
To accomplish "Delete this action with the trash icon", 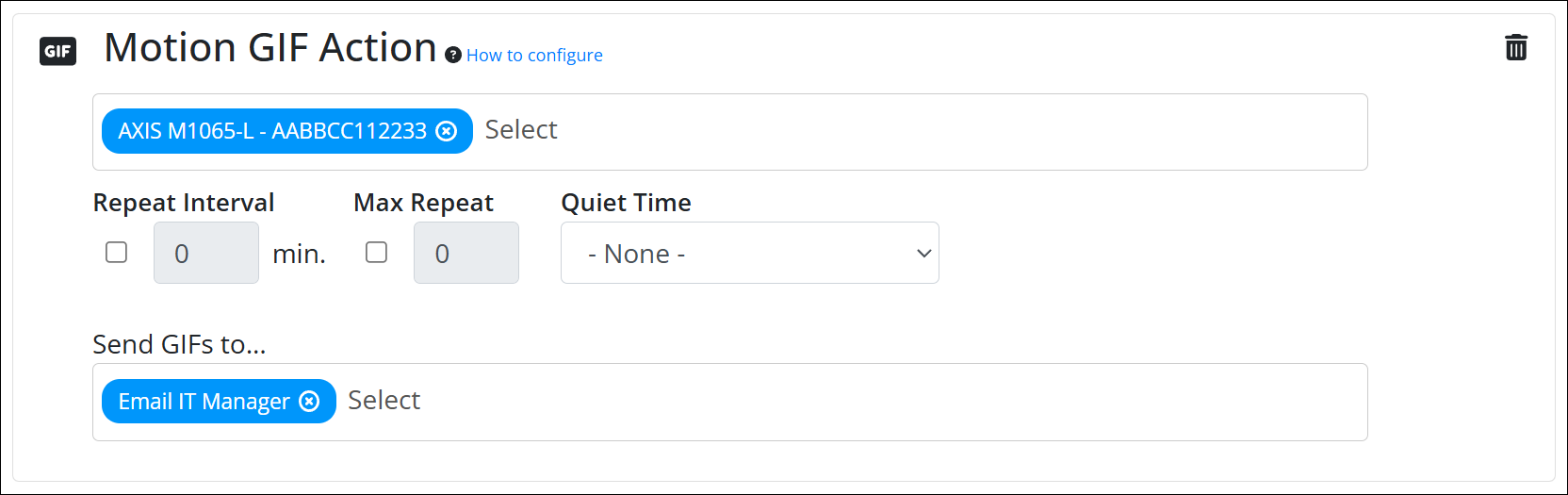I will [x=1515, y=47].
